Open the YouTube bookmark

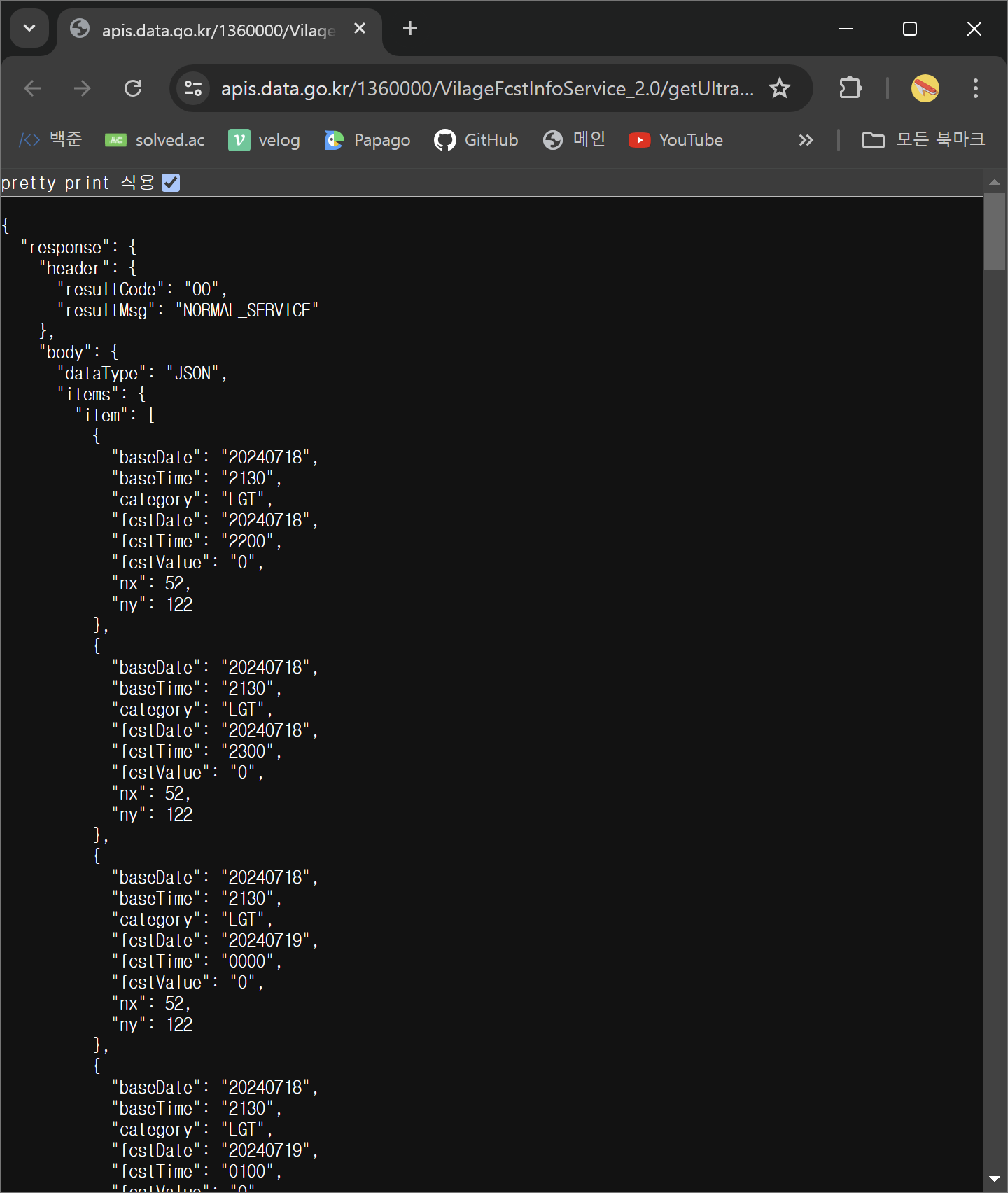tap(675, 140)
